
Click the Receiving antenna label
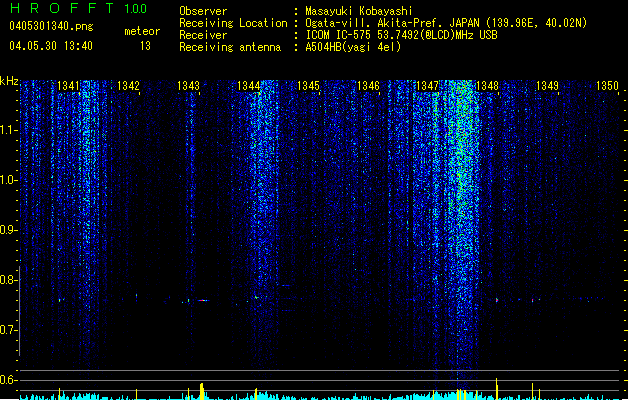pyautogui.click(x=230, y=47)
